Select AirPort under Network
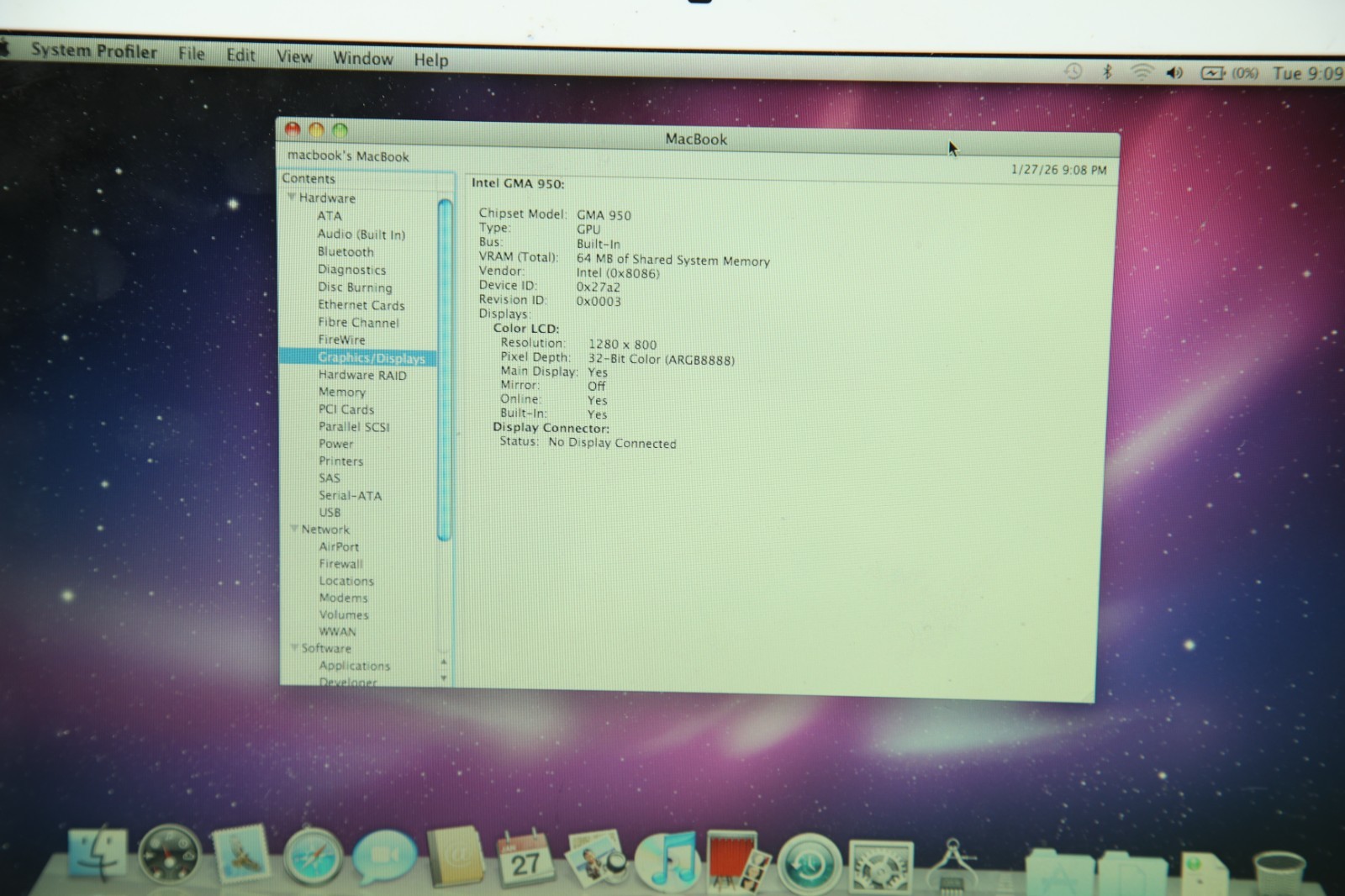 pos(338,546)
